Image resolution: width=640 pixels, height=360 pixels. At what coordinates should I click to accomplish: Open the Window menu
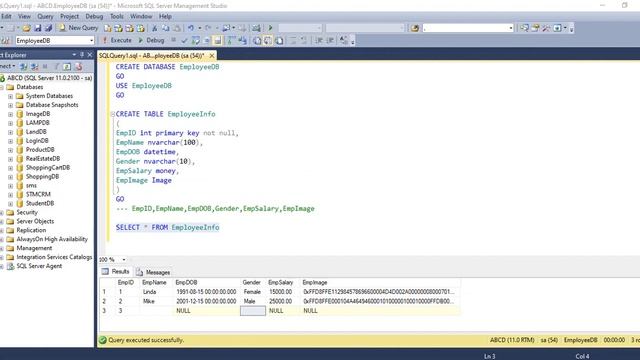tap(141, 16)
